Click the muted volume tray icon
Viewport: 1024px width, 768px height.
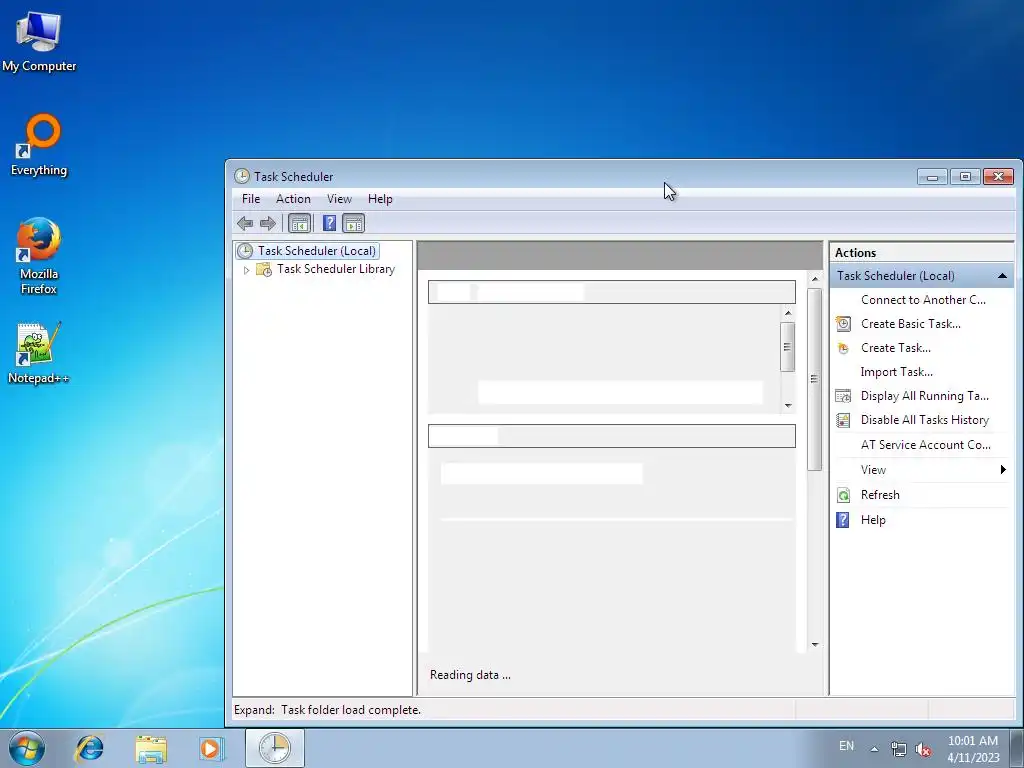pos(923,749)
